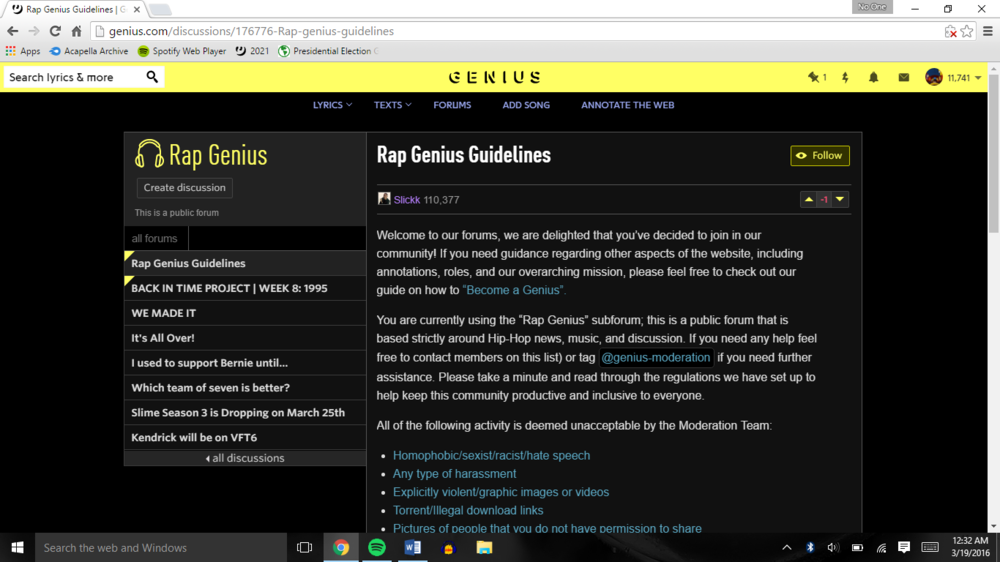
Task: Open BACK IN TIME PROJECT discussion
Action: [x=245, y=288]
